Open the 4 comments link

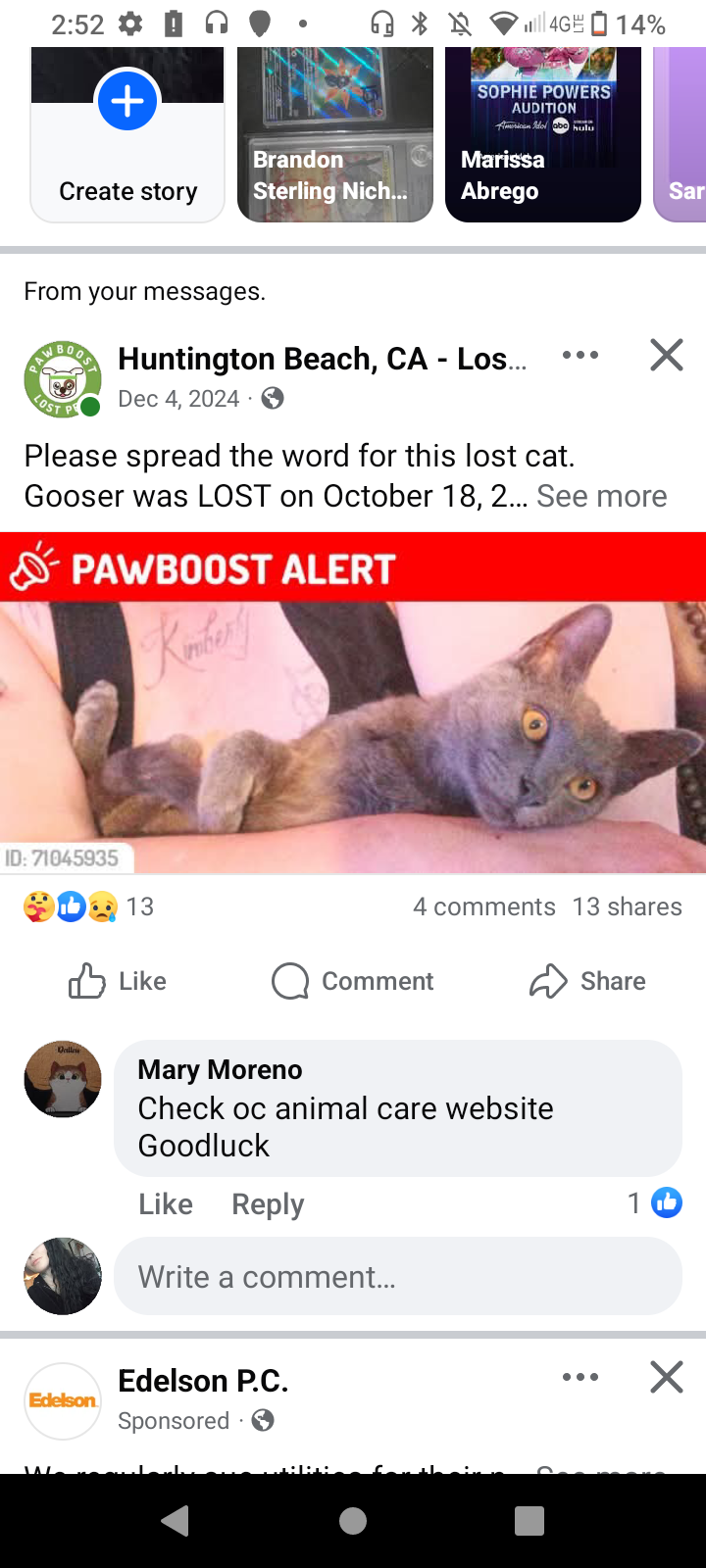coord(484,906)
